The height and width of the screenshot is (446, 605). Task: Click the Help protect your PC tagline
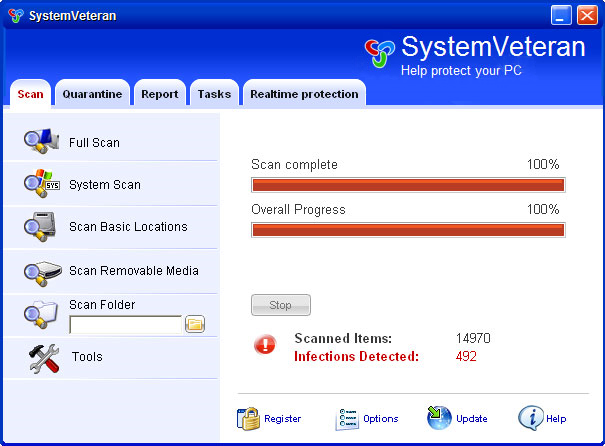coord(461,71)
